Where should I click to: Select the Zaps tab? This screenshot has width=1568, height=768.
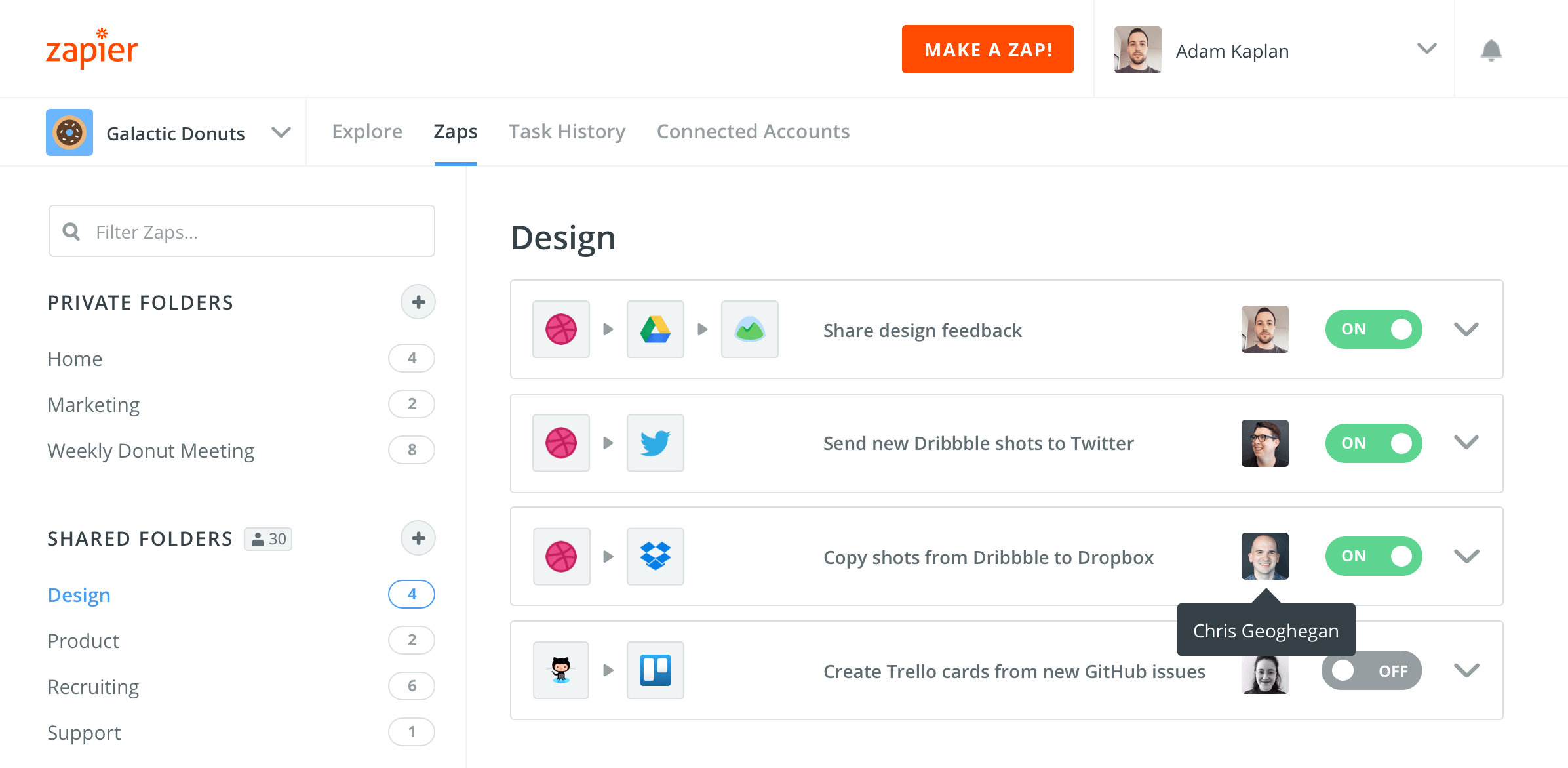pyautogui.click(x=456, y=132)
